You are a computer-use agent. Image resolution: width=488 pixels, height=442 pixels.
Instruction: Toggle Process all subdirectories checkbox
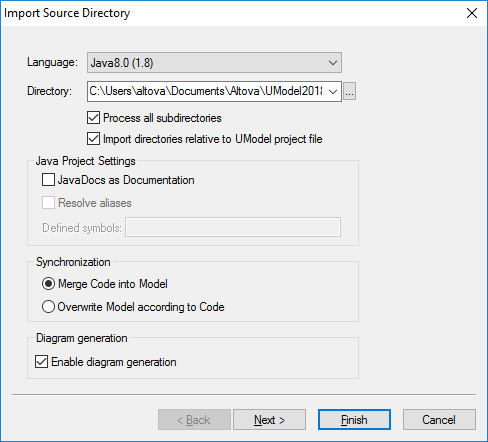(x=93, y=118)
